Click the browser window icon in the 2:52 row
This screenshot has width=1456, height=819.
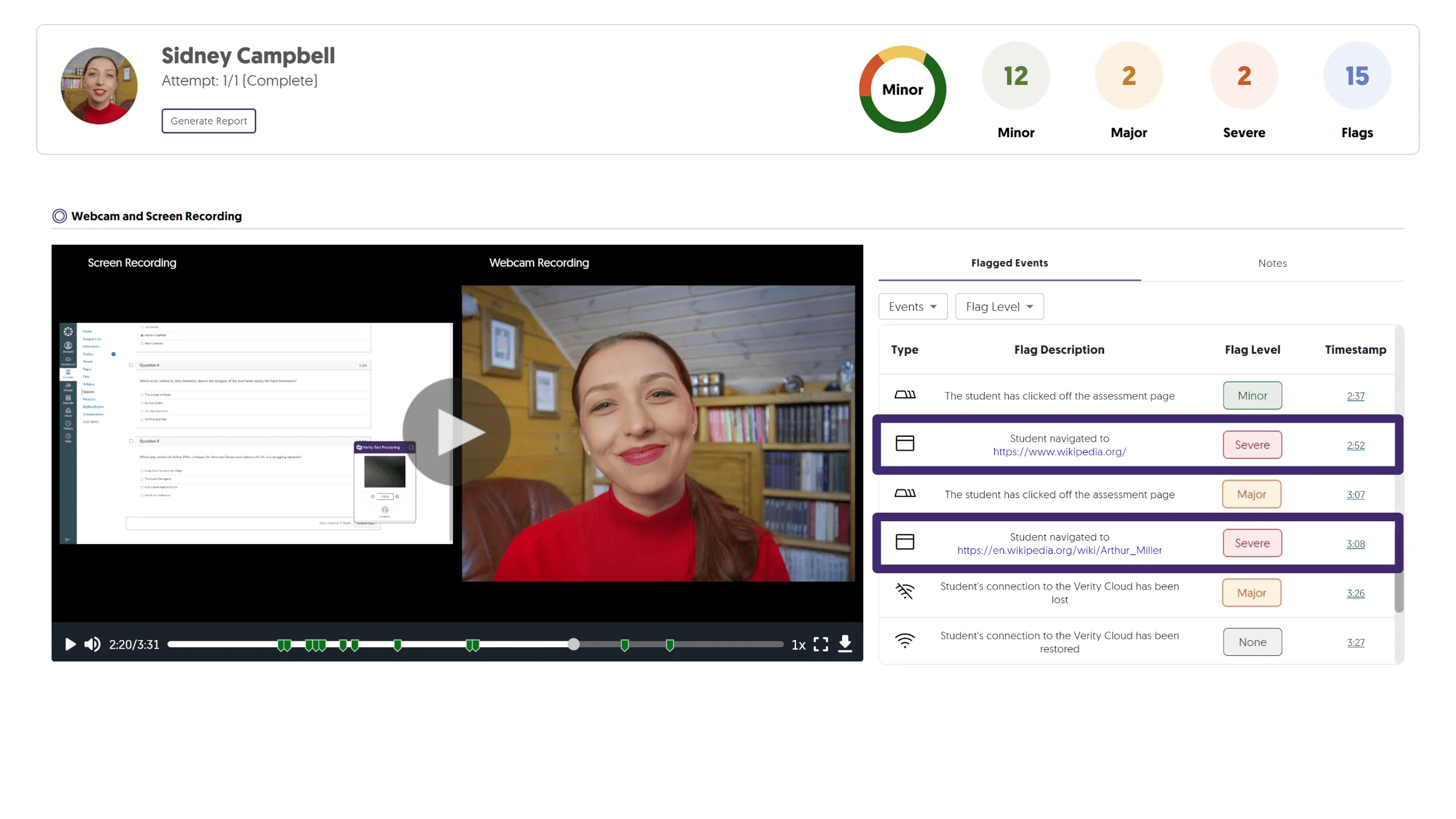tap(905, 443)
